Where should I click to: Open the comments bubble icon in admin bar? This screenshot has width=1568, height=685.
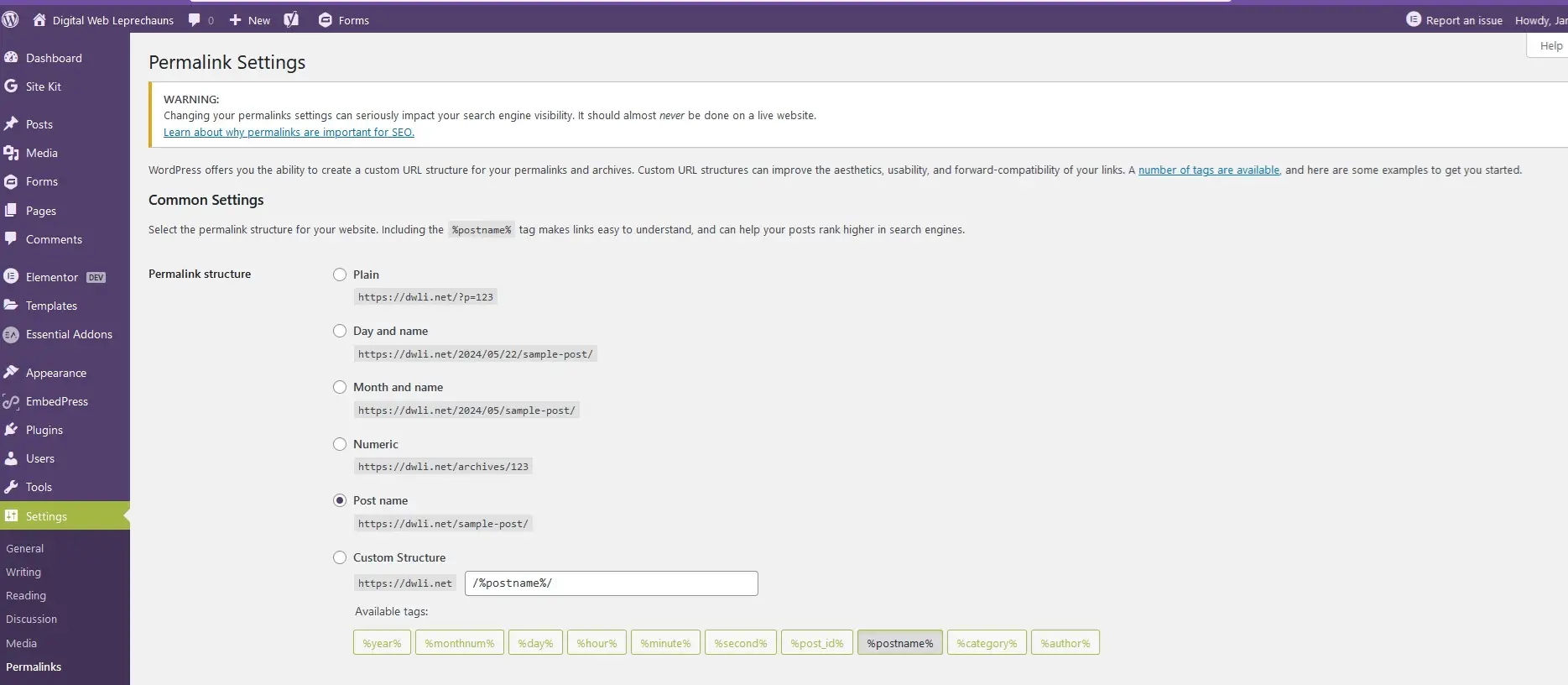[x=195, y=19]
